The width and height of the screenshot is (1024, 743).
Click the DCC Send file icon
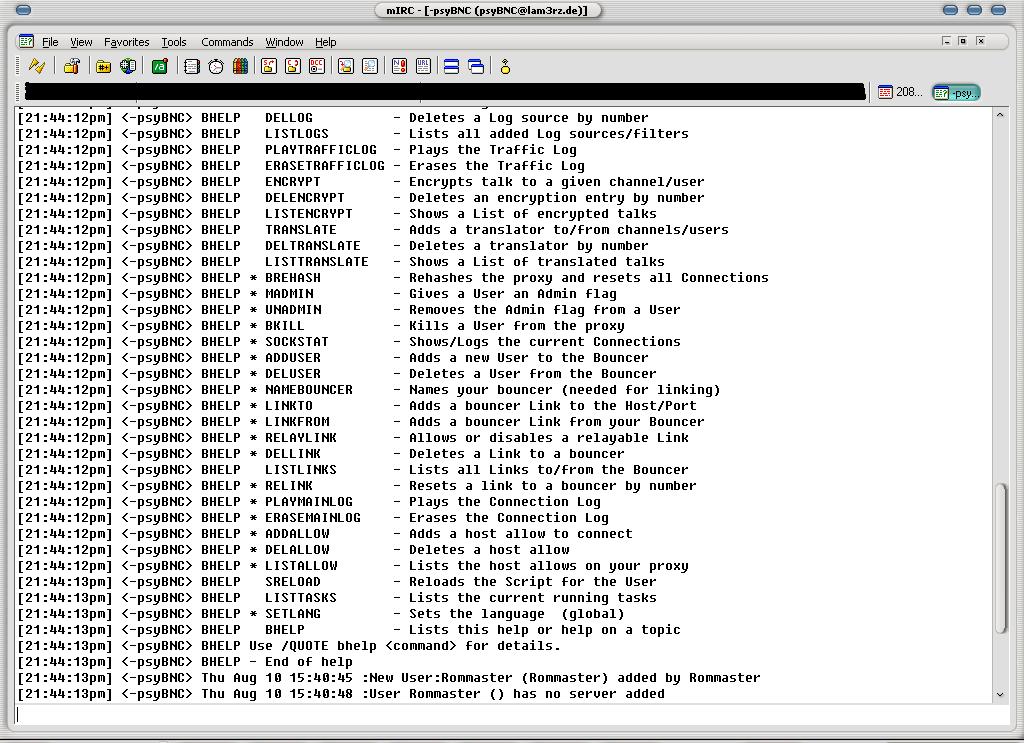[x=268, y=66]
